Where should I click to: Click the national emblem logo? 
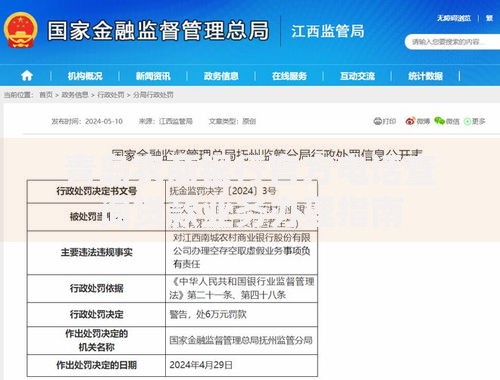tap(21, 30)
